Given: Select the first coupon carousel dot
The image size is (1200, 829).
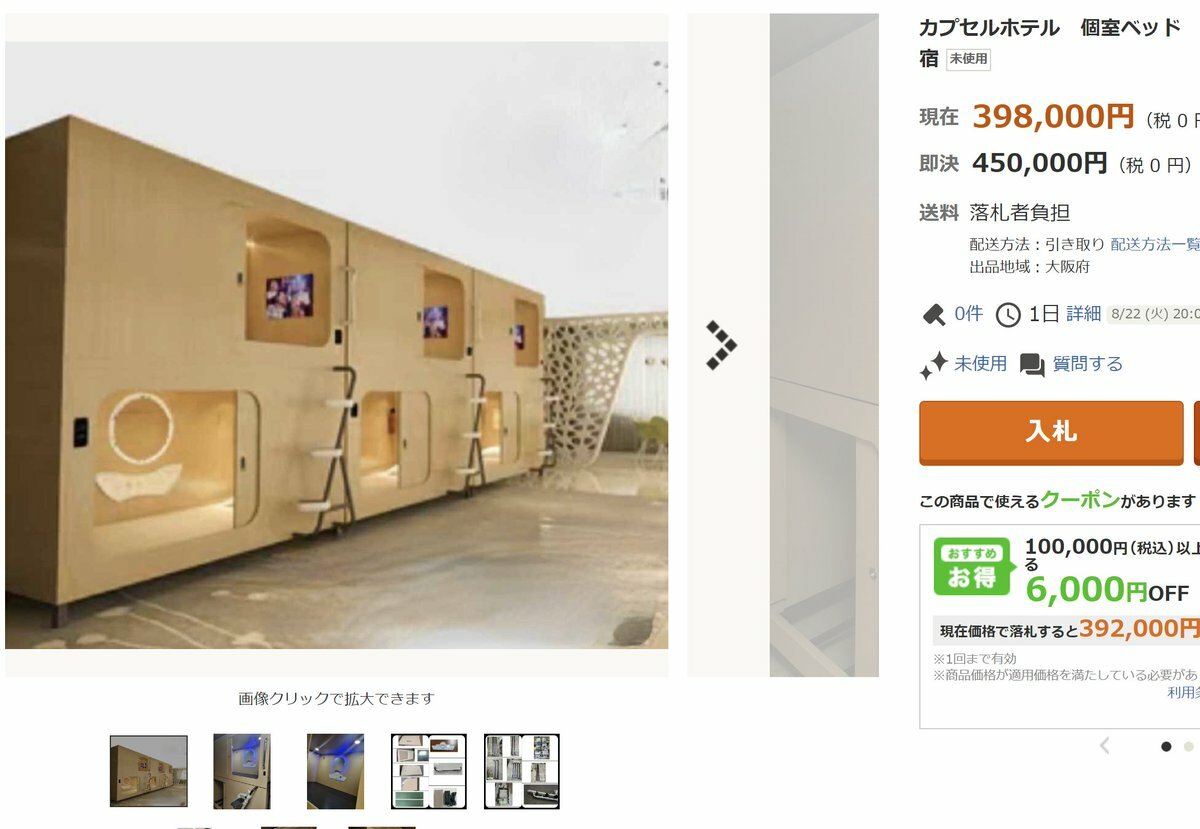Looking at the screenshot, I should click(x=1166, y=746).
